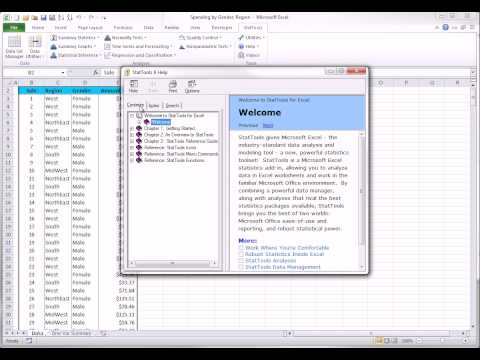Viewport: 480px width, 360px height.
Task: Open the Quick Access Toolbar customize dropdown
Action: 104,18
